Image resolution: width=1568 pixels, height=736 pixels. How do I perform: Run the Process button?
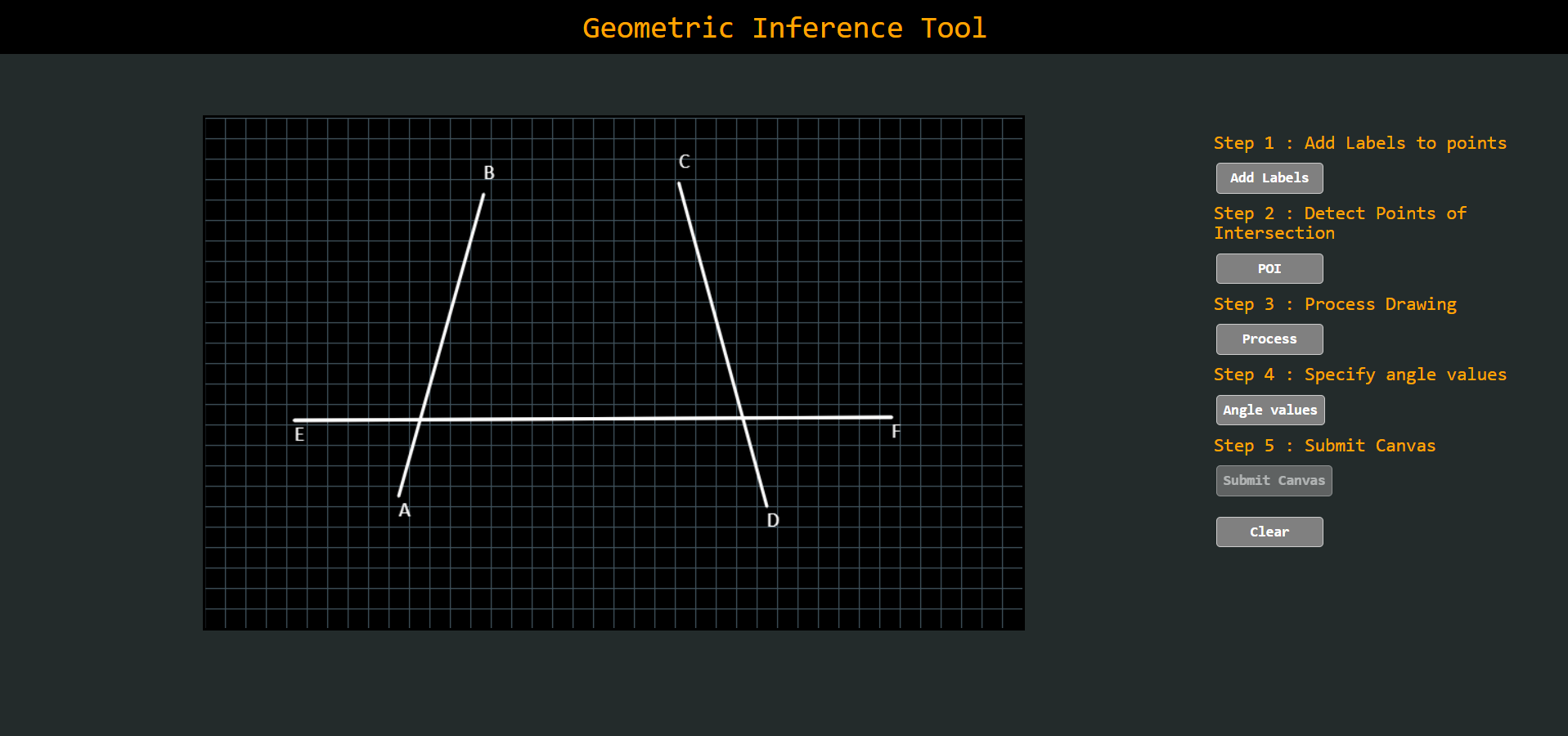point(1269,339)
